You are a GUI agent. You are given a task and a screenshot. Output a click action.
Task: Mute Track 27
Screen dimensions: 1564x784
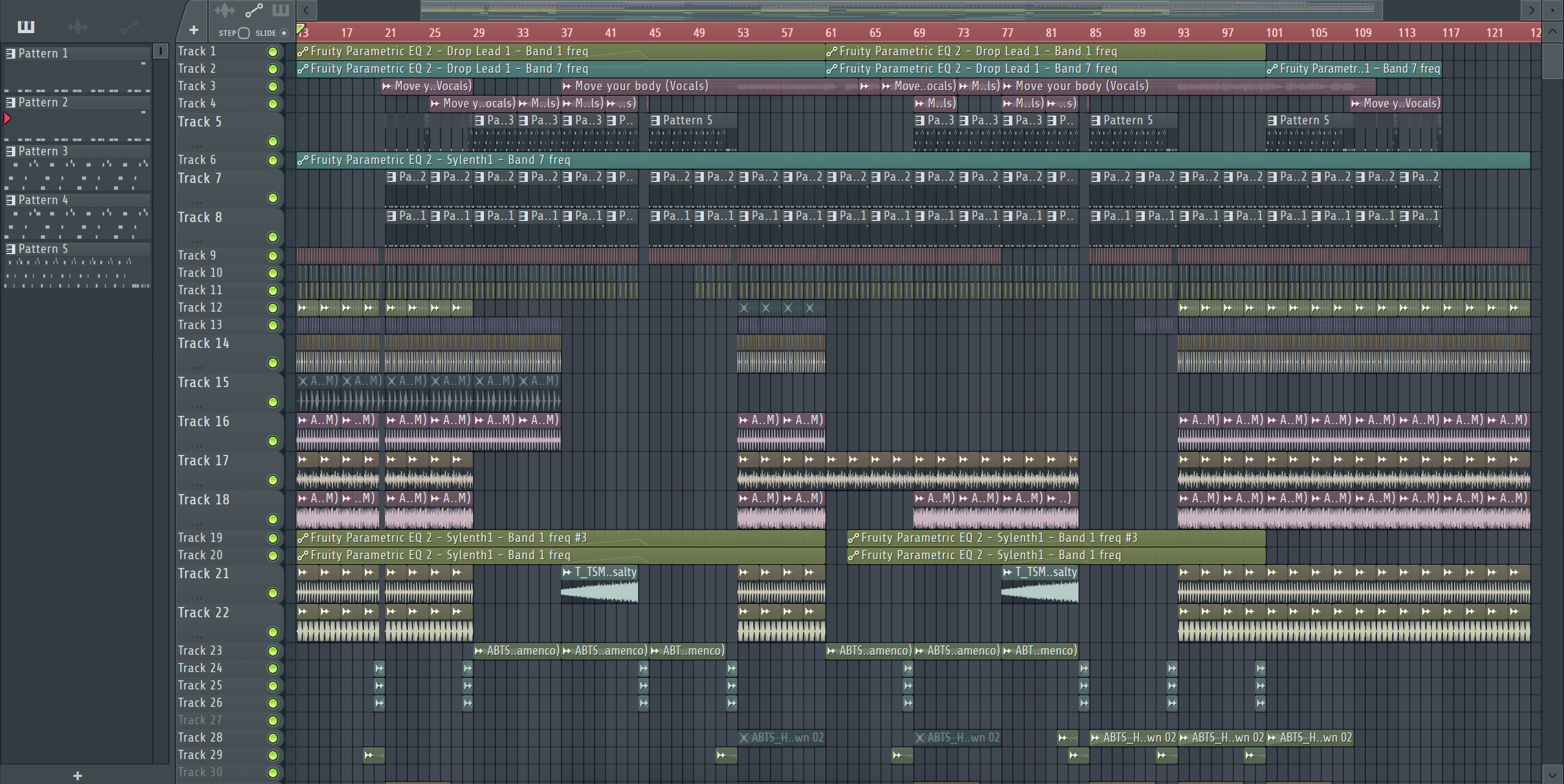click(x=273, y=721)
